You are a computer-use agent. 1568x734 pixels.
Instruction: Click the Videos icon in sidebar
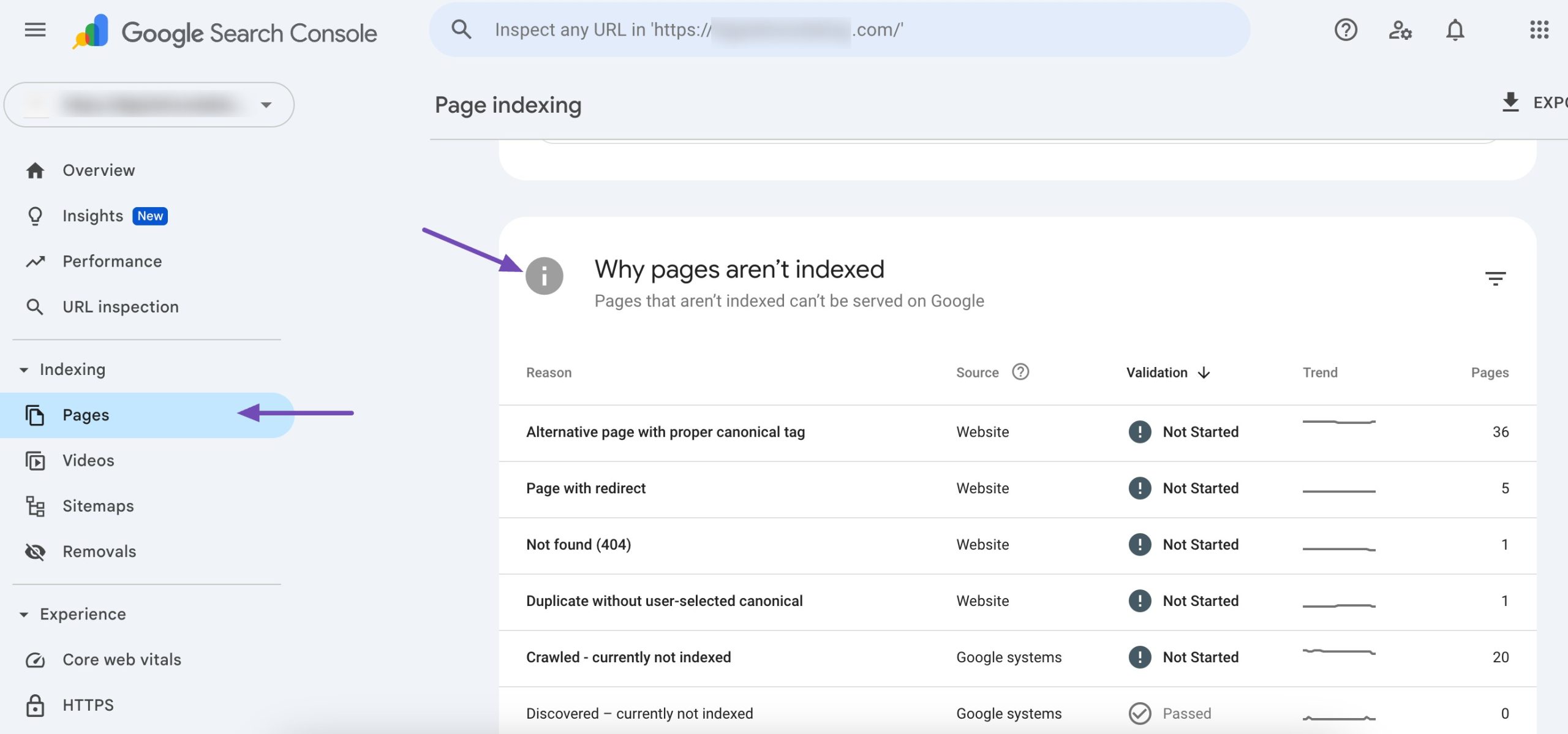(x=35, y=461)
